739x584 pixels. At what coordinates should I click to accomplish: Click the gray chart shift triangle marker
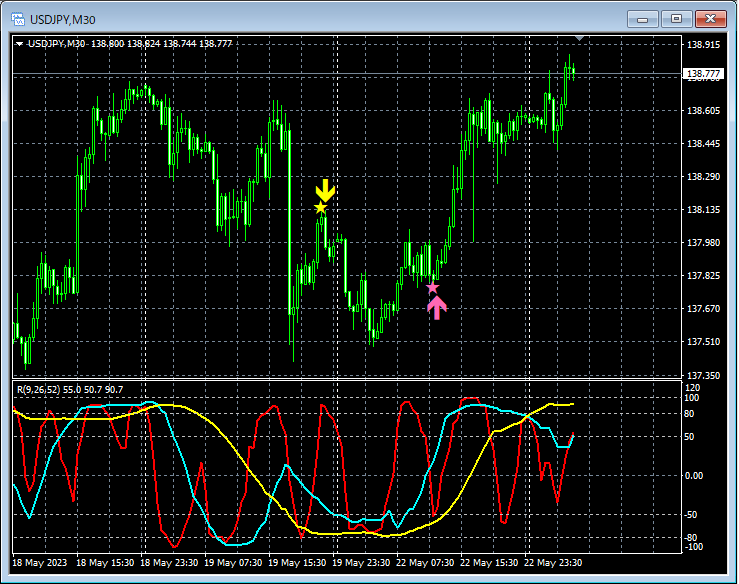coord(580,38)
